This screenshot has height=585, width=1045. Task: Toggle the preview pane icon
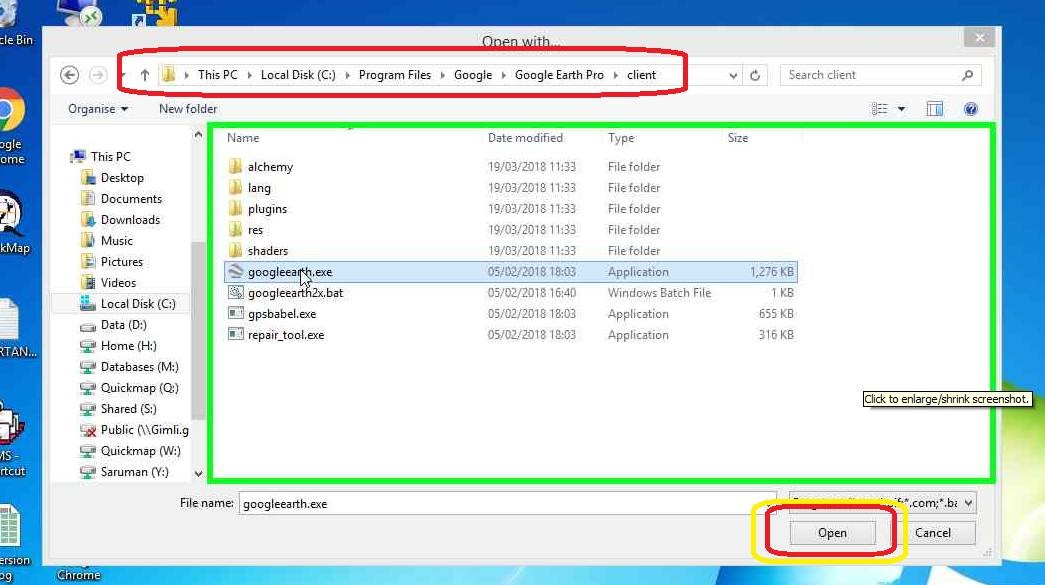click(935, 109)
